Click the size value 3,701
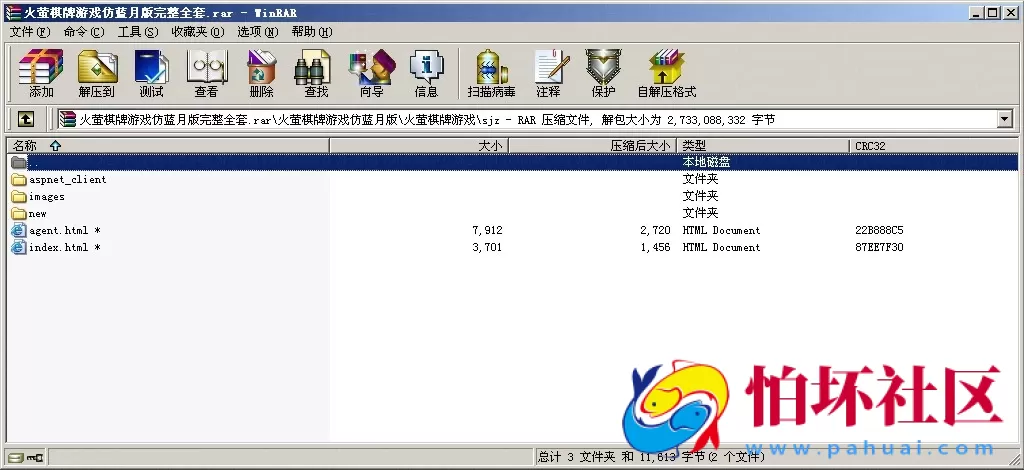This screenshot has width=1024, height=470. pyautogui.click(x=487, y=247)
